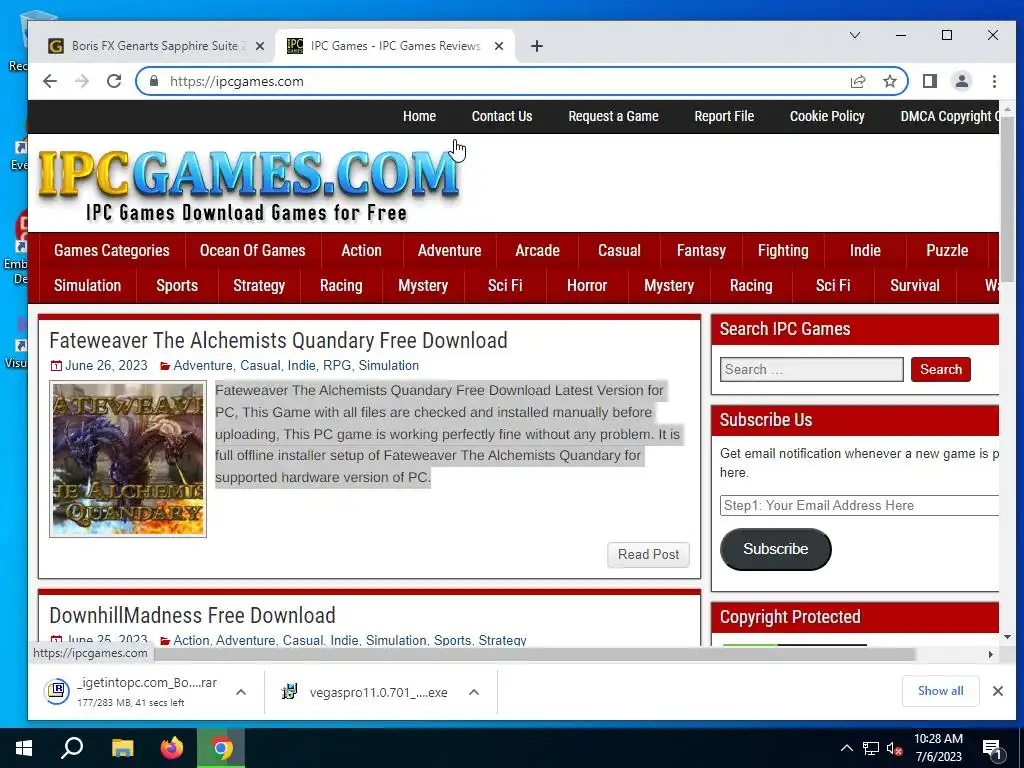The width and height of the screenshot is (1024, 768).
Task: Open the Games Categories menu
Action: (112, 251)
